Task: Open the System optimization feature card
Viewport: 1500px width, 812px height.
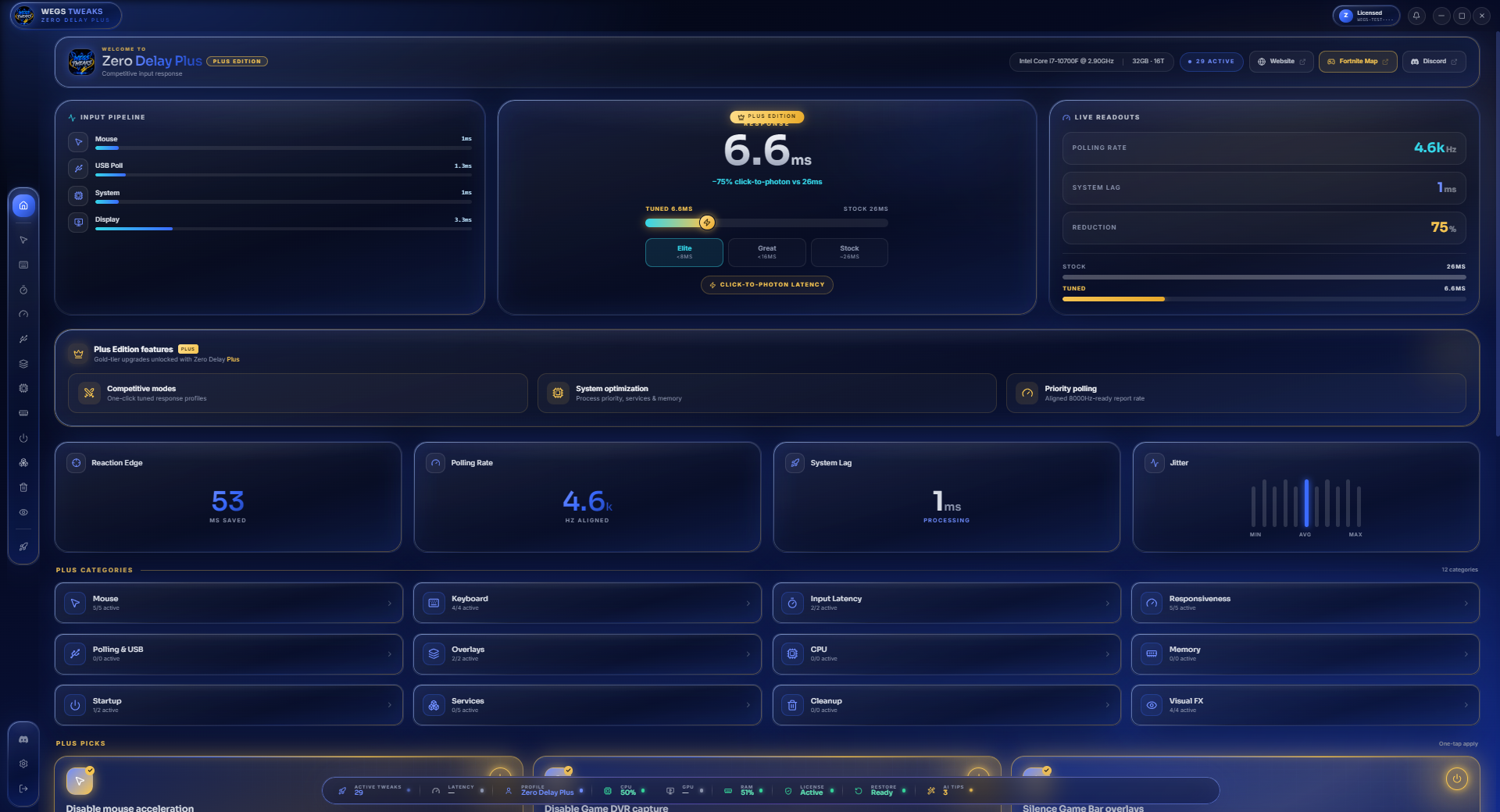Action: (x=766, y=393)
